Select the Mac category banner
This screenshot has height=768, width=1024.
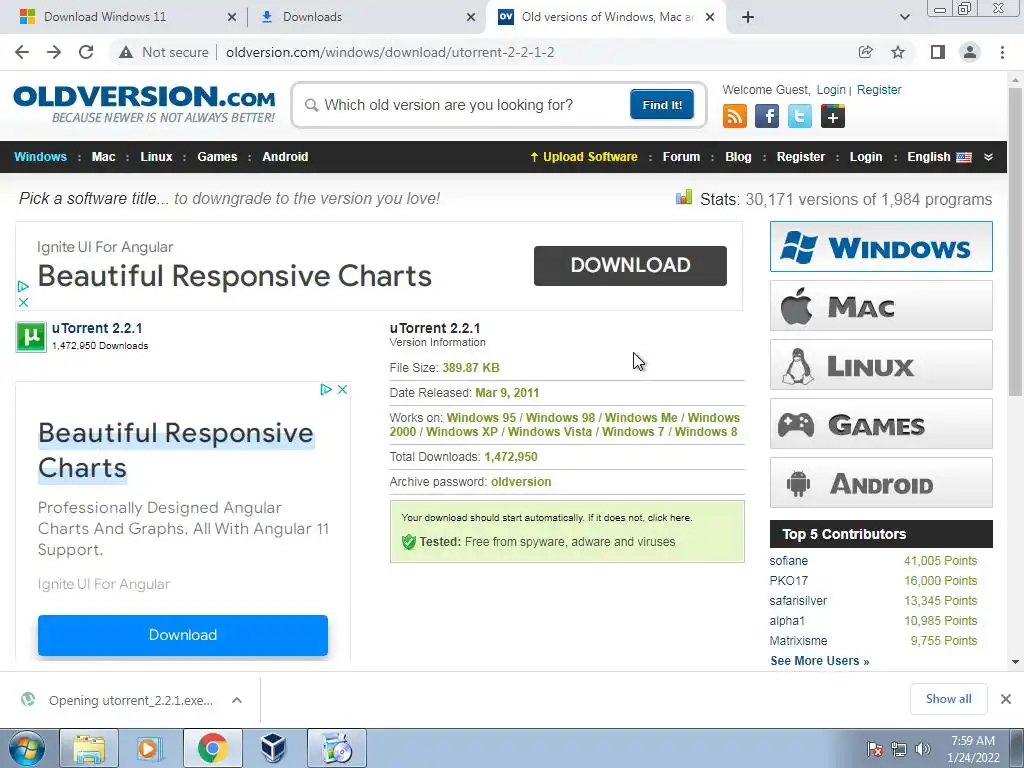[881, 306]
